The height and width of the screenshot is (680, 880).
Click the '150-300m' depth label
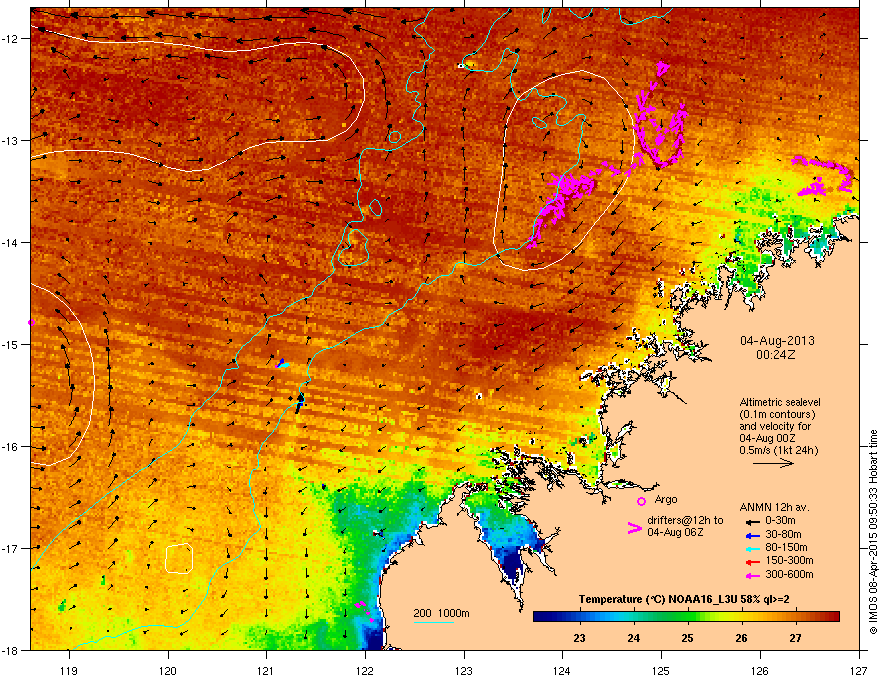tap(789, 560)
